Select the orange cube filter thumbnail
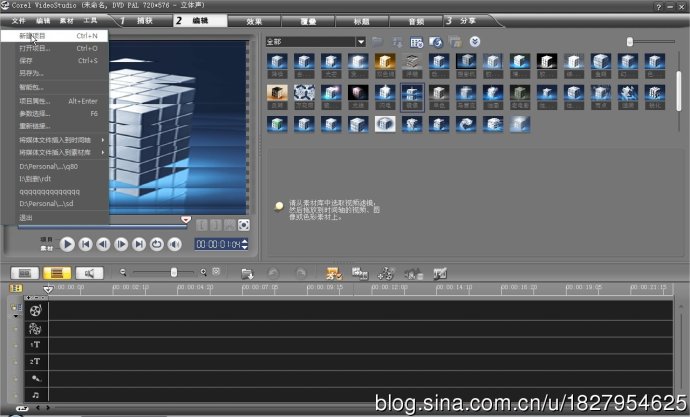Viewport: 690px width, 417px height. [385, 62]
